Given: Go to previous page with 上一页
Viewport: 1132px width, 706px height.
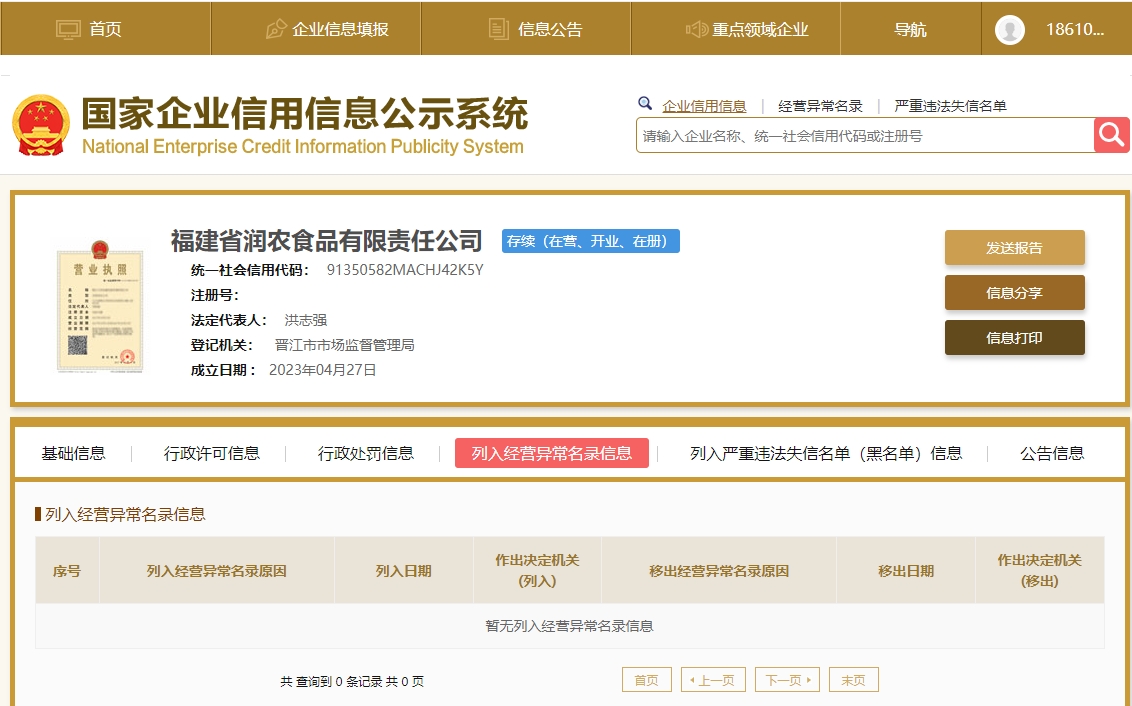Looking at the screenshot, I should coord(713,680).
